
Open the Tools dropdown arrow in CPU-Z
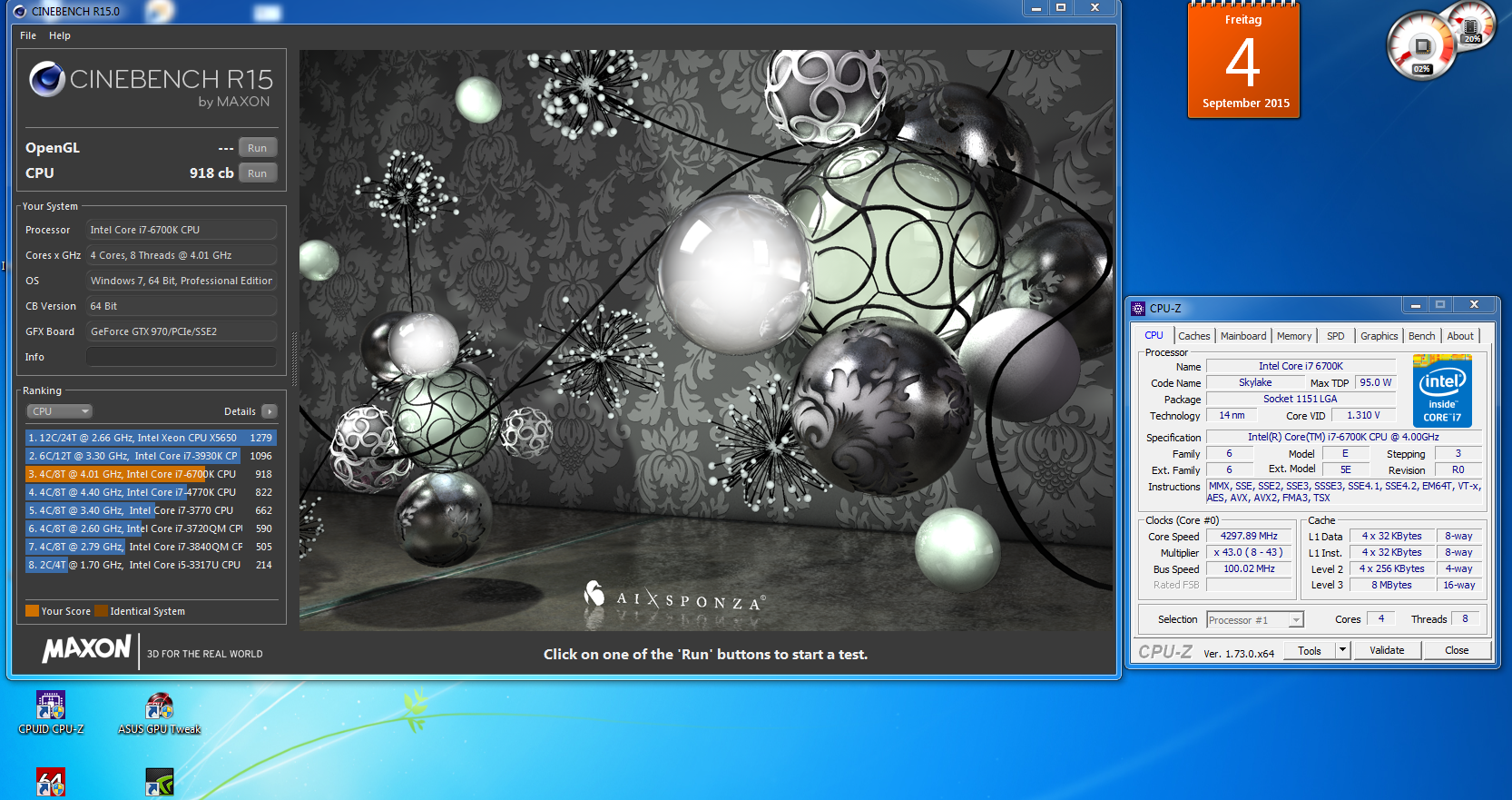[1342, 650]
